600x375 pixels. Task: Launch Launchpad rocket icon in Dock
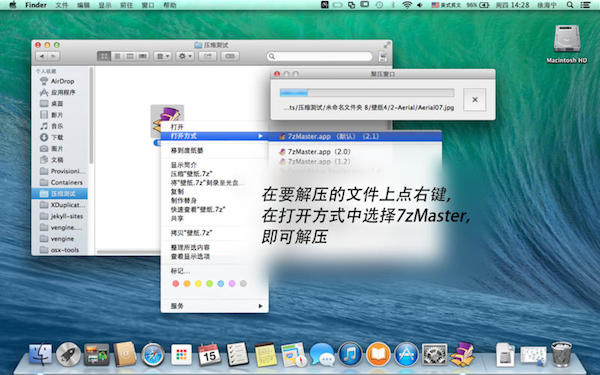[68, 355]
